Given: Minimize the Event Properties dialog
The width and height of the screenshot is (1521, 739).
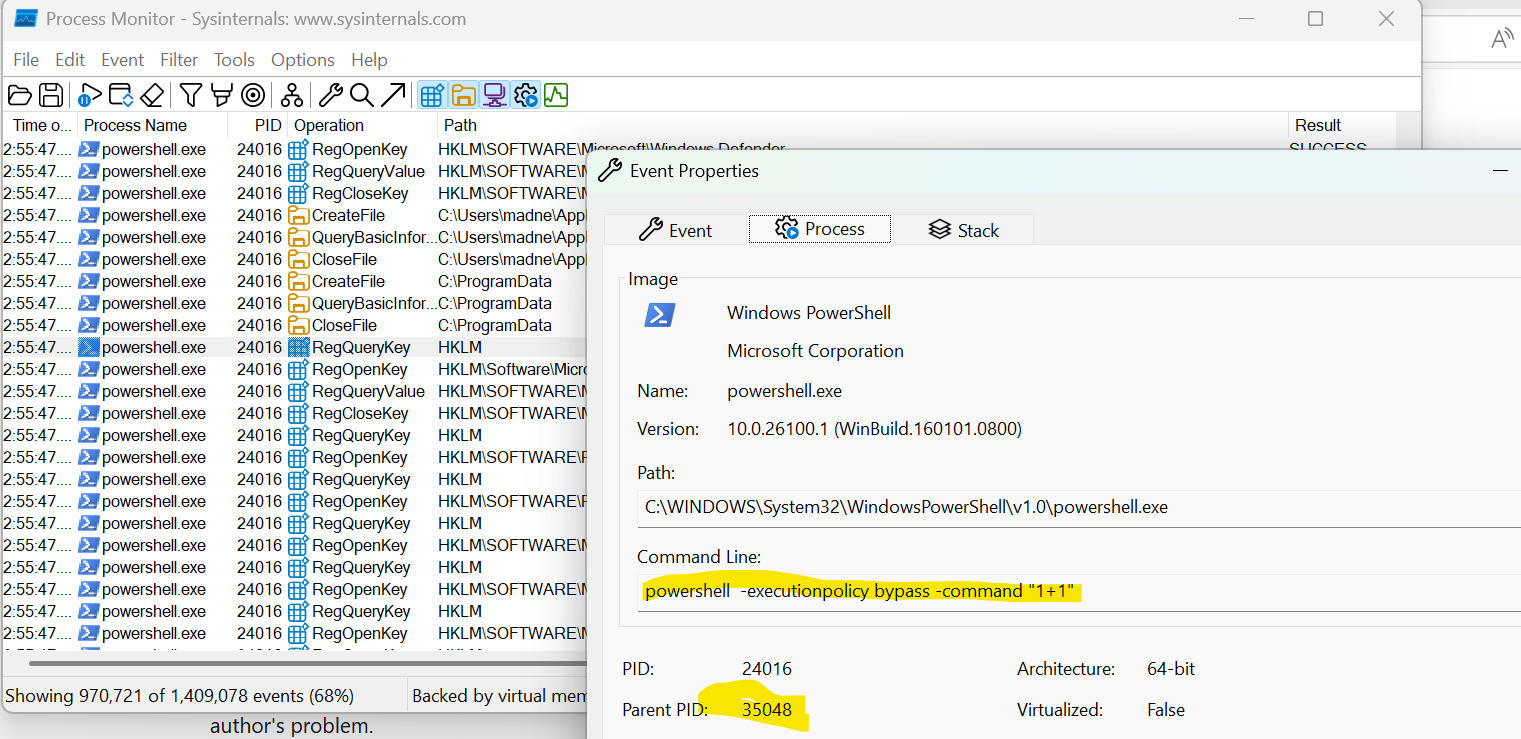Looking at the screenshot, I should coord(1500,171).
